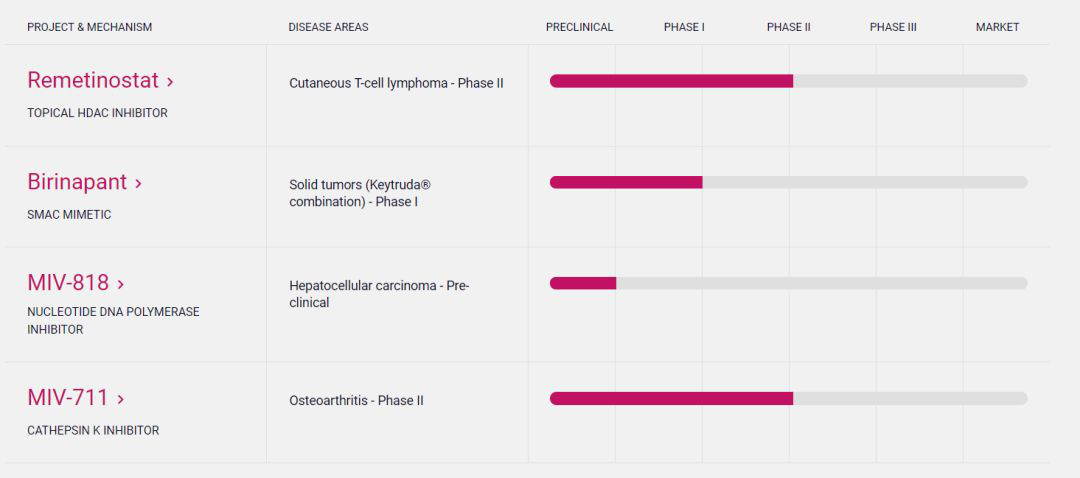Click the chevron arrow next to MIV-818

121,284
